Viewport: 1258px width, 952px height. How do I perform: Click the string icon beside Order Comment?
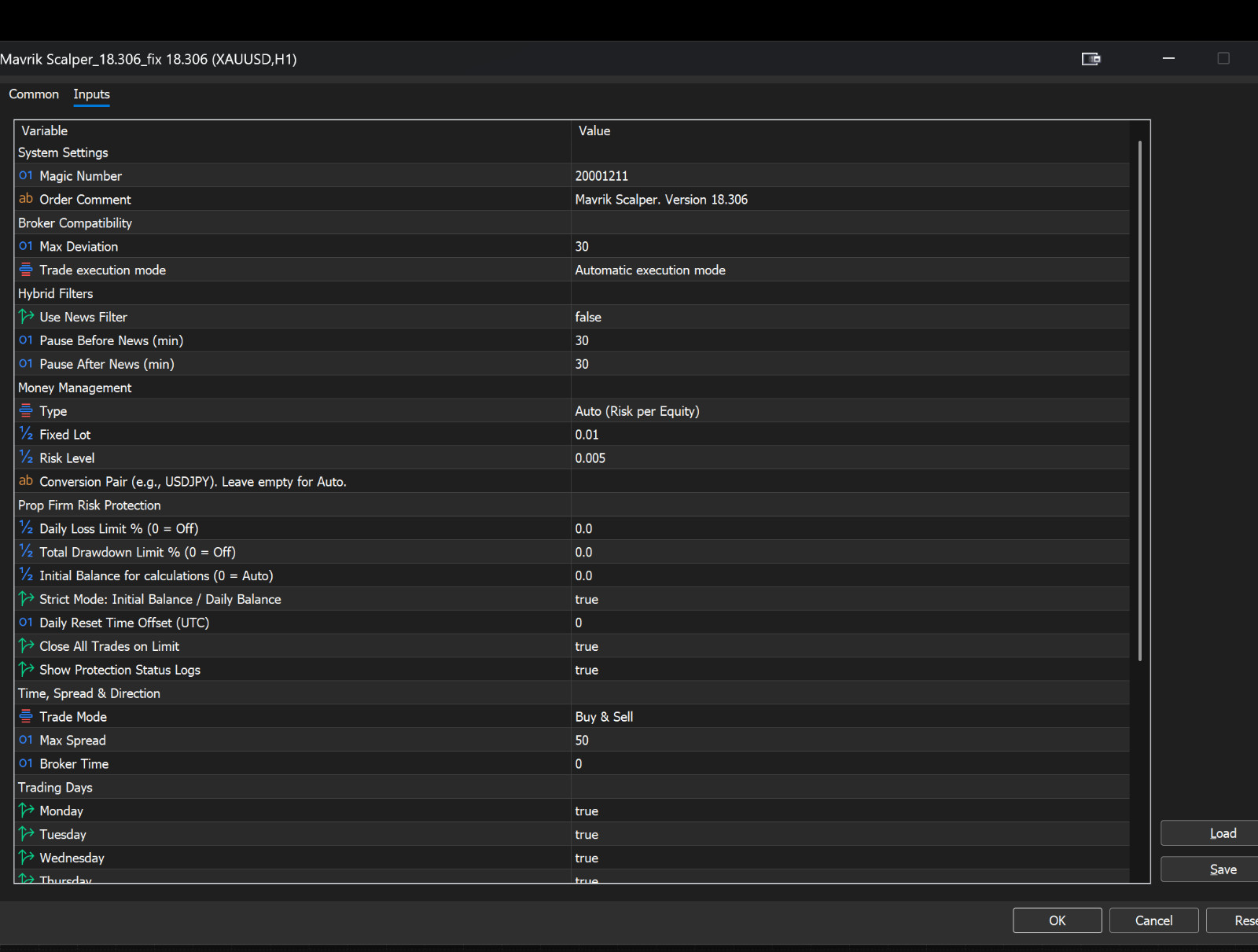(26, 199)
